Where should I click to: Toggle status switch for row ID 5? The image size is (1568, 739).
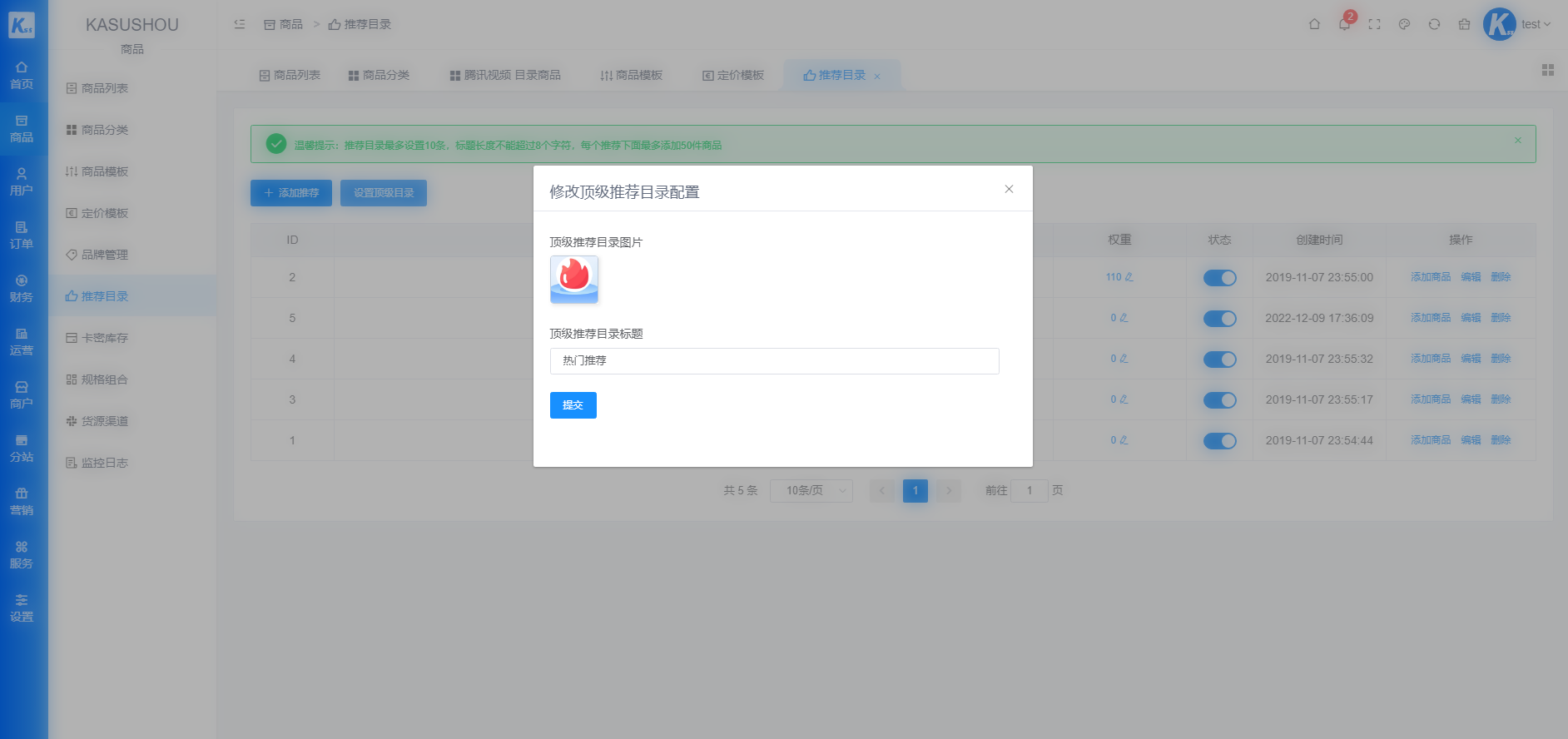1219,319
